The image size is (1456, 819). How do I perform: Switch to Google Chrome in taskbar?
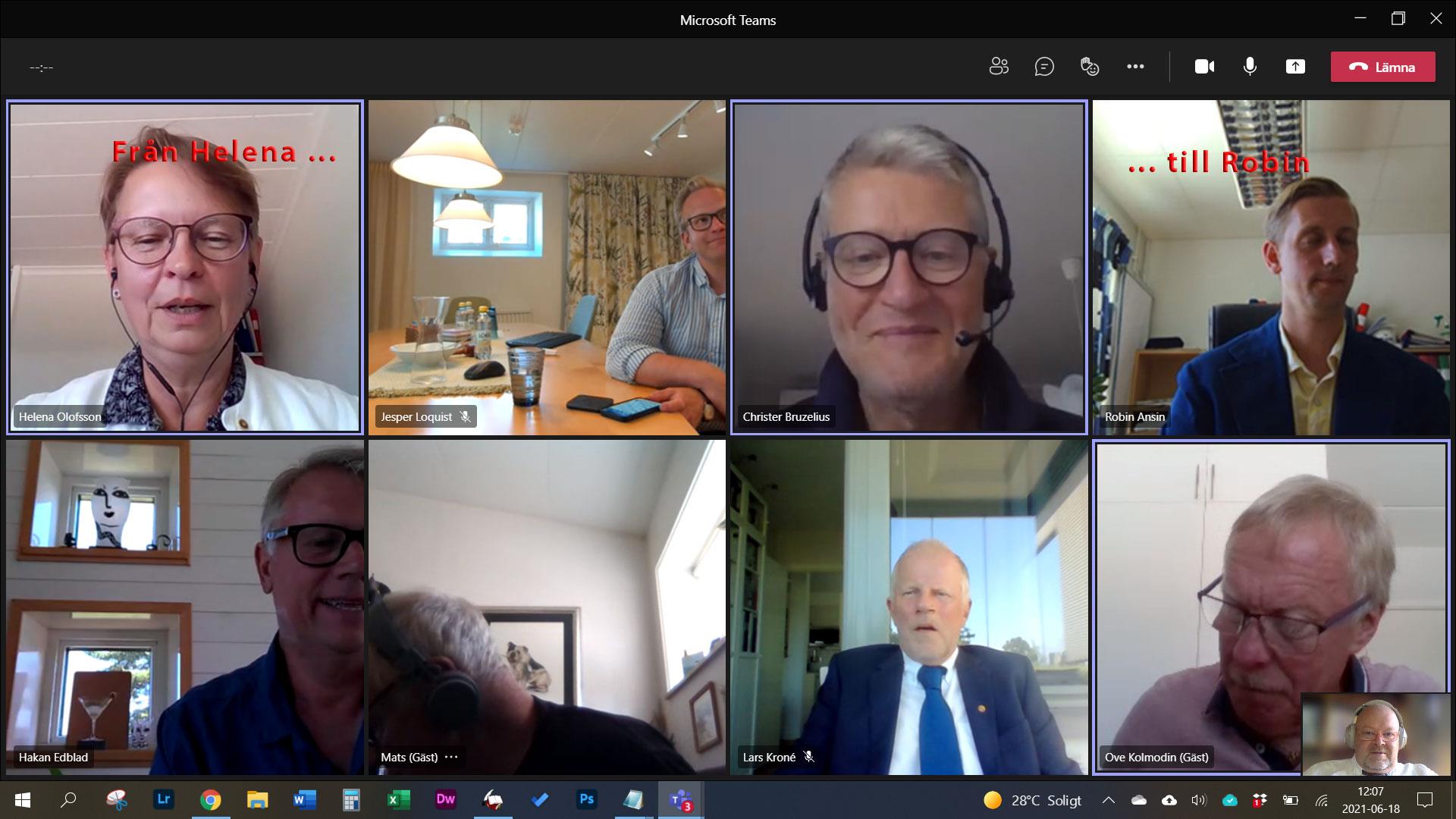click(210, 799)
